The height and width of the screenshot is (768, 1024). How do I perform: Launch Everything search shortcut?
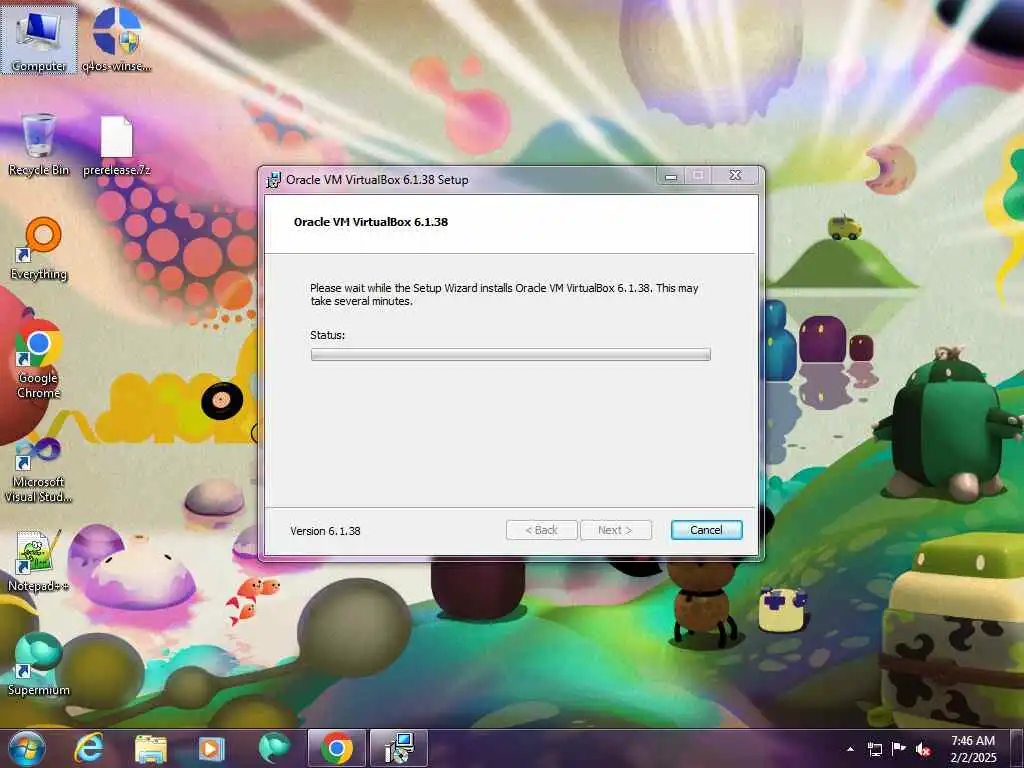pyautogui.click(x=39, y=249)
